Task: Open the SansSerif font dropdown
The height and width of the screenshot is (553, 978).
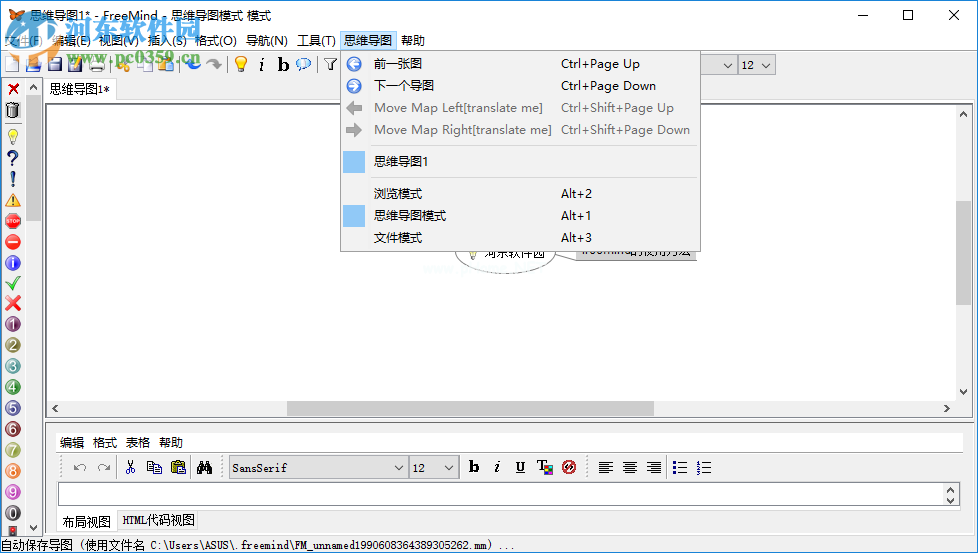Action: click(x=318, y=468)
